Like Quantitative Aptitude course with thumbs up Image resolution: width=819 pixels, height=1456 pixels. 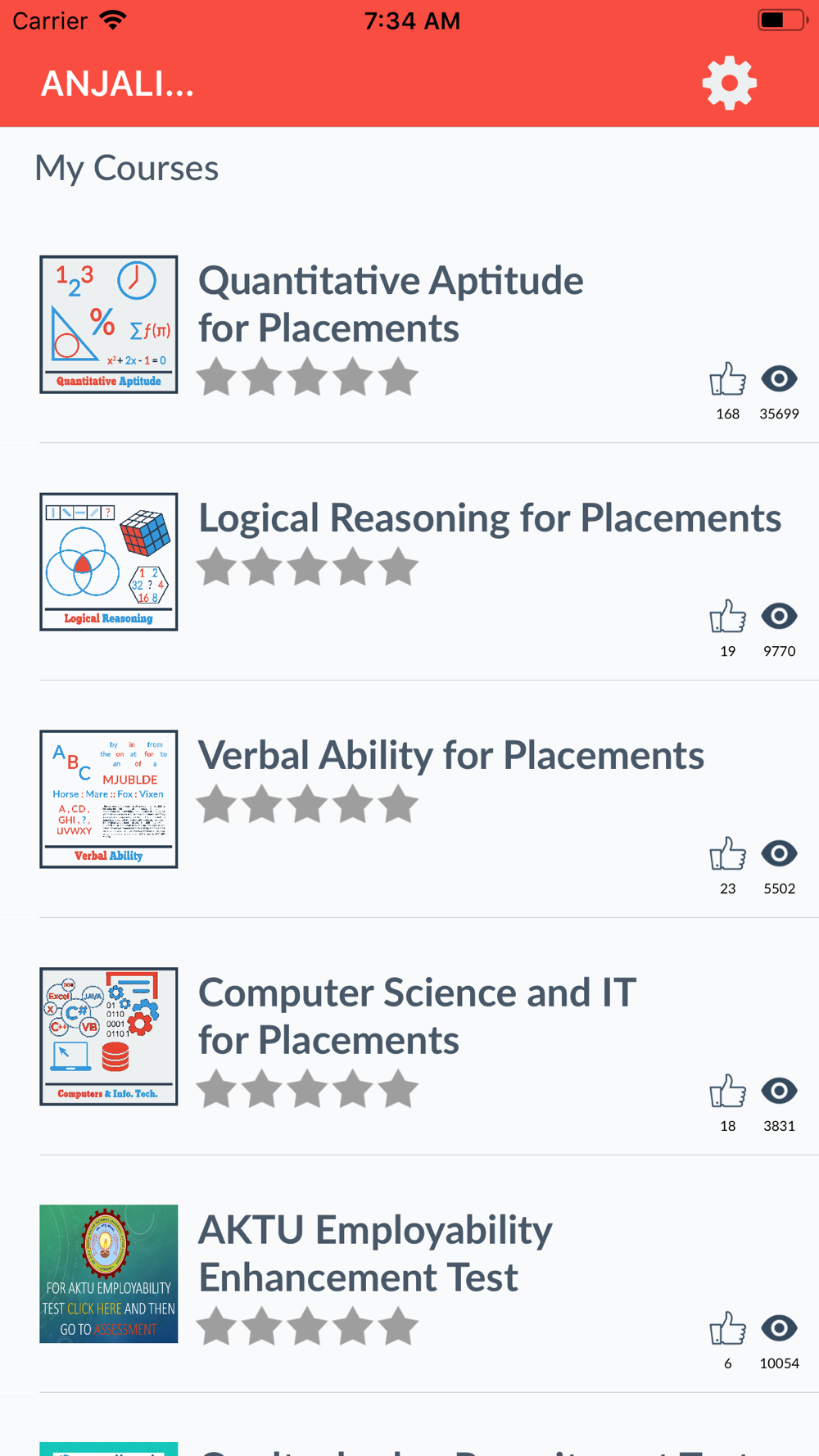coord(727,379)
